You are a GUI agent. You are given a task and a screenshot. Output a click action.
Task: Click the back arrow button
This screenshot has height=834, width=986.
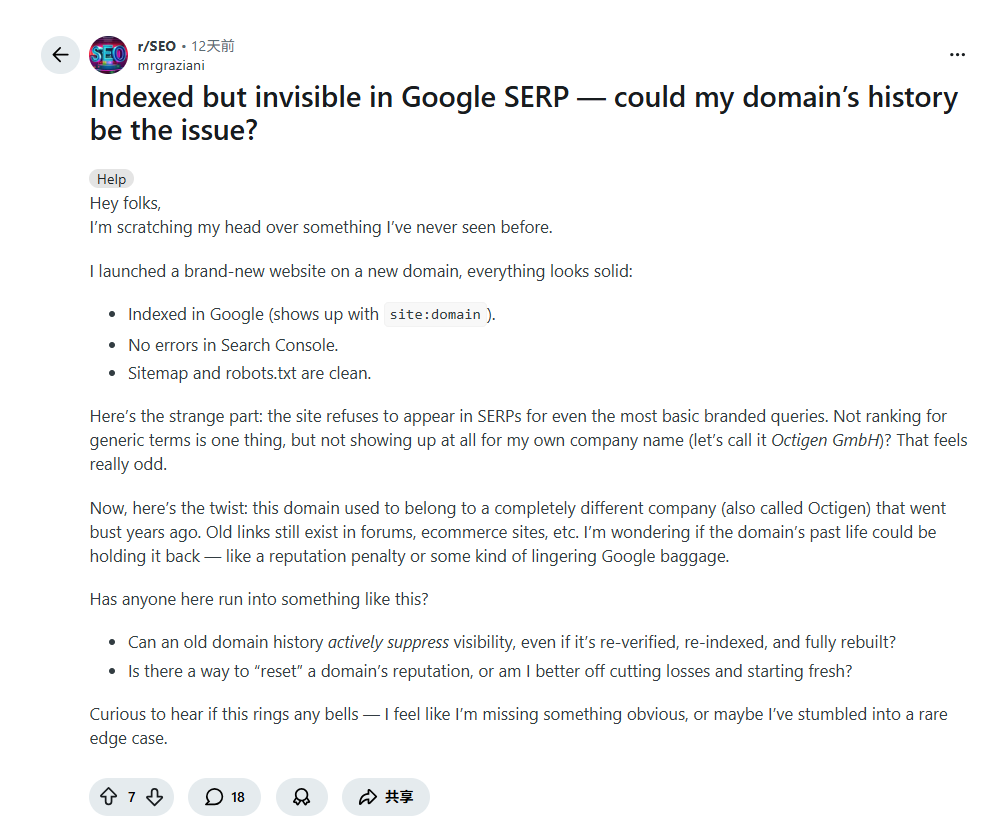(x=60, y=55)
